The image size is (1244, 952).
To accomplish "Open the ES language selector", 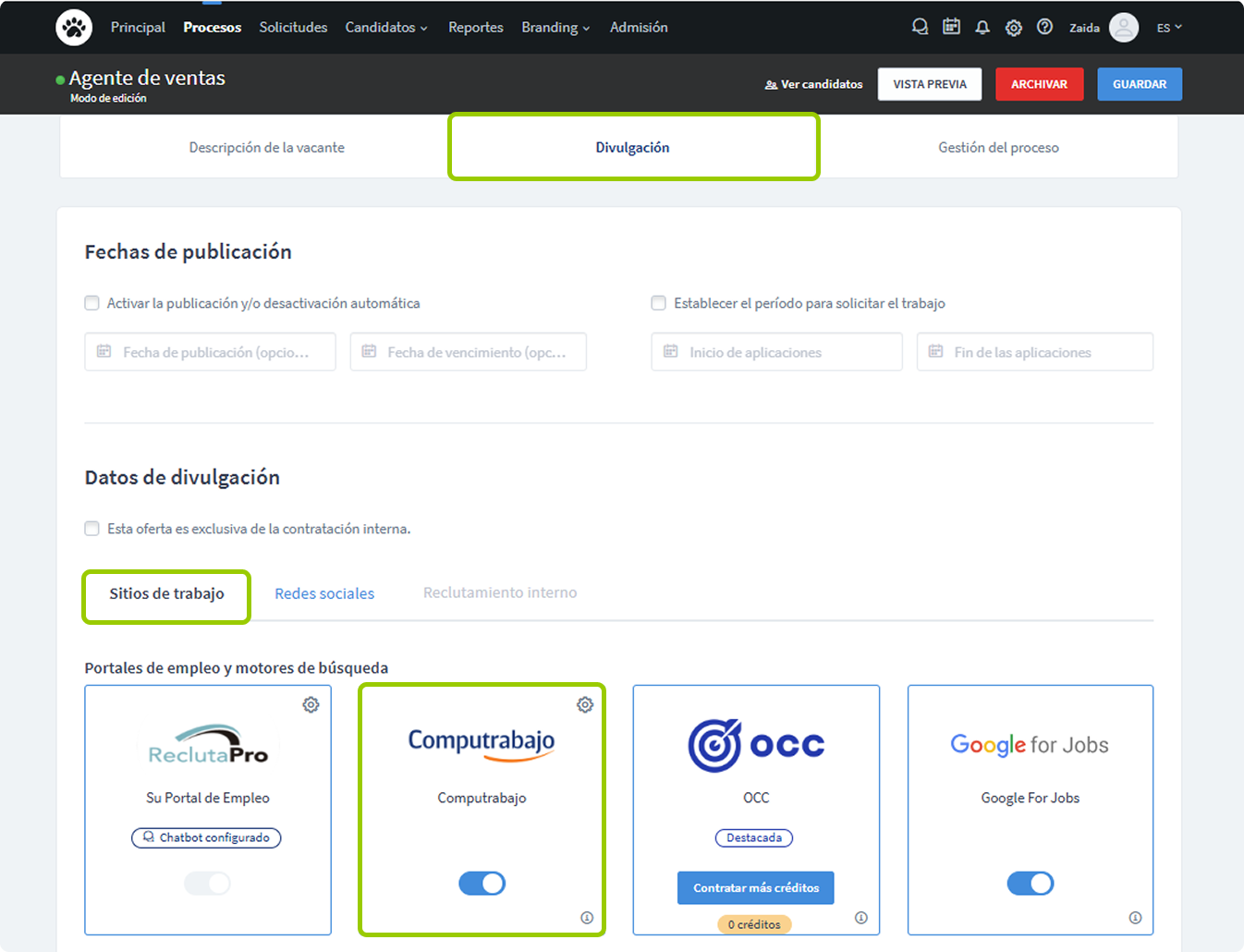I will (x=1169, y=28).
